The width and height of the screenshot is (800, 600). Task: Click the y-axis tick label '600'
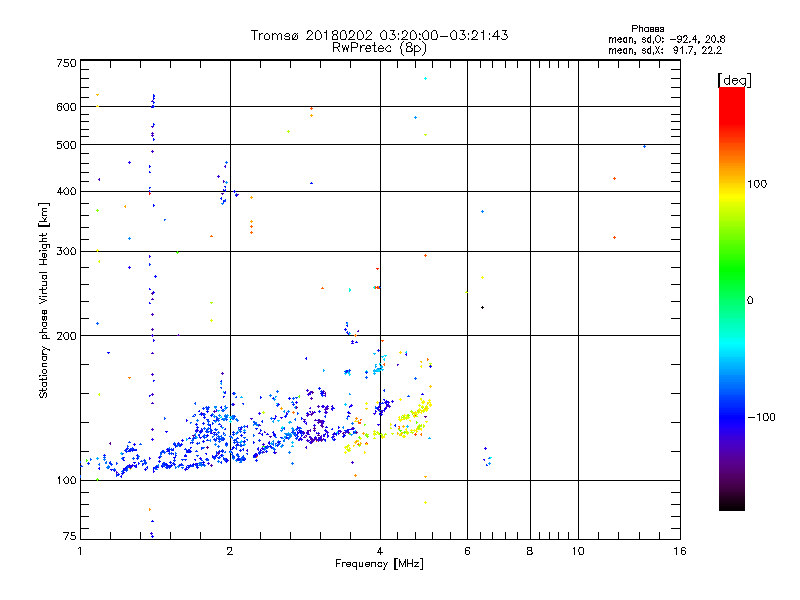66,107
